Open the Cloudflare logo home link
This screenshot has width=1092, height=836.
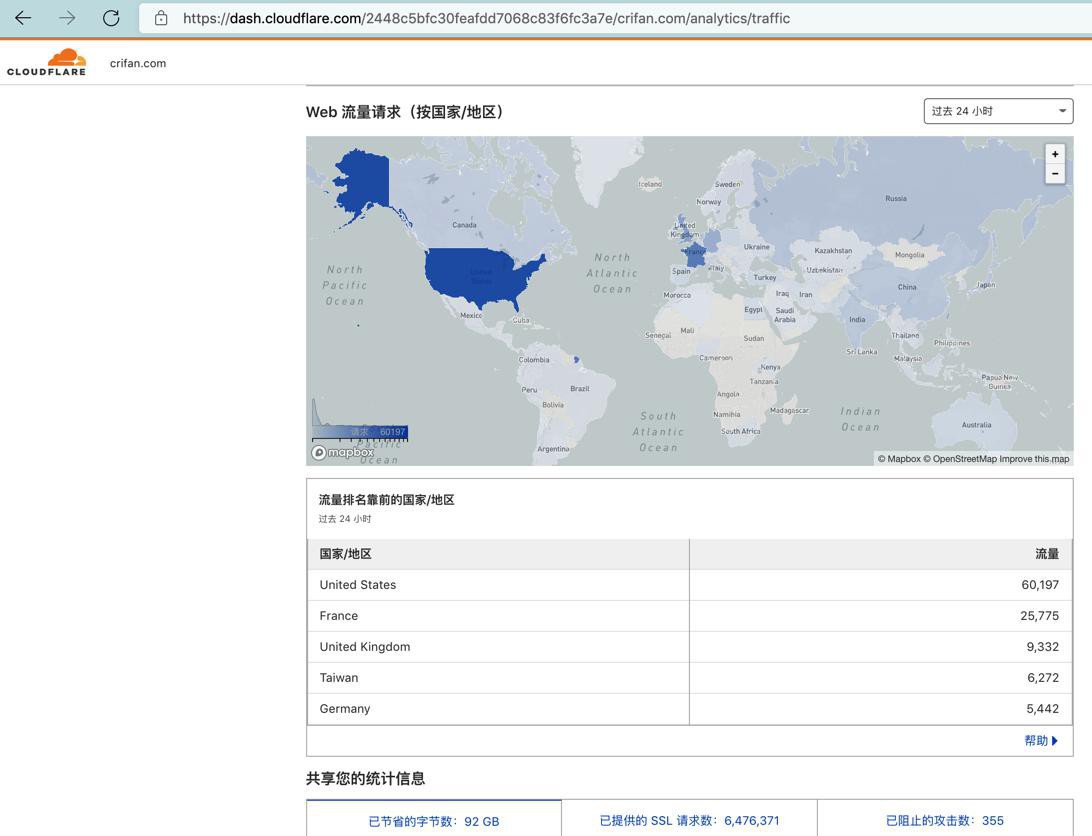coord(47,63)
